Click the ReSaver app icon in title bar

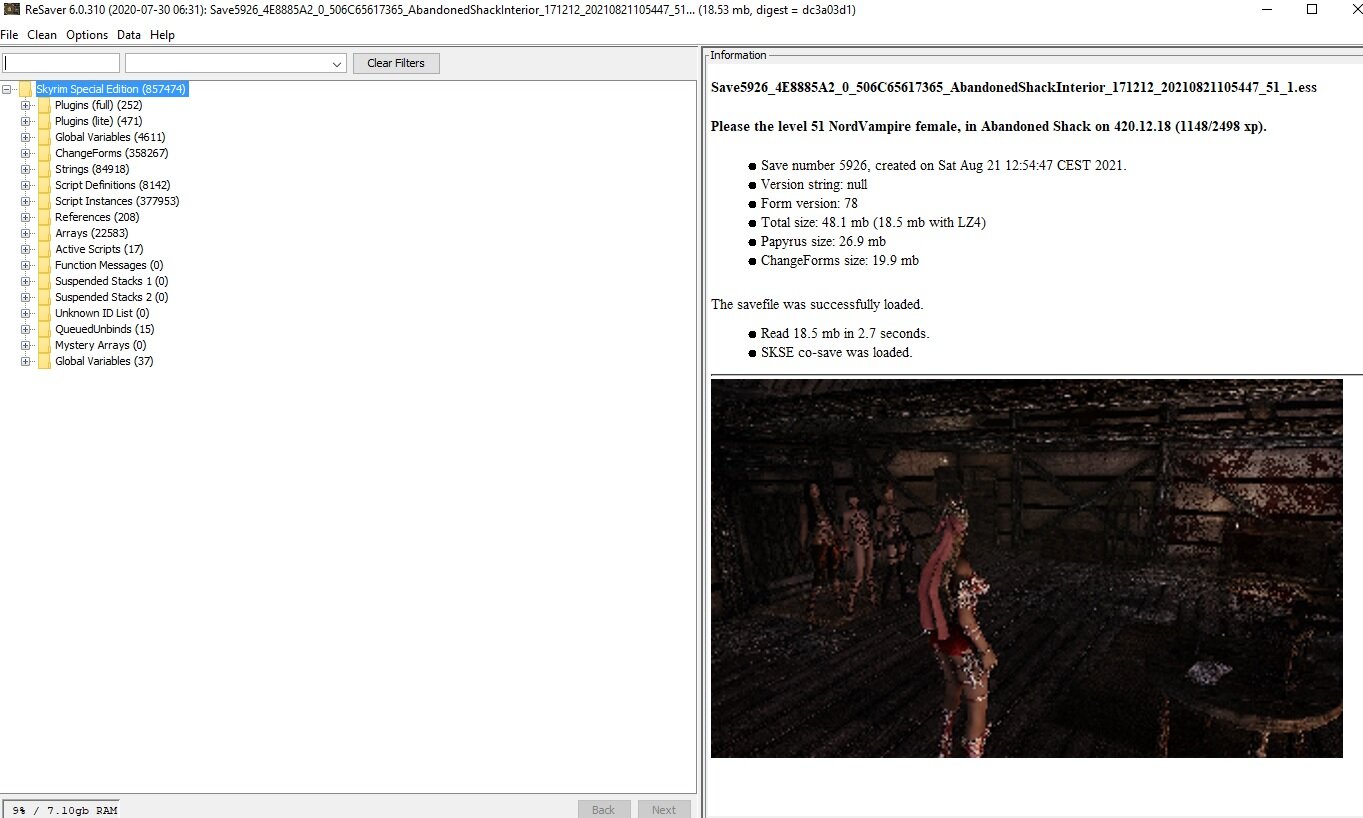[12, 10]
